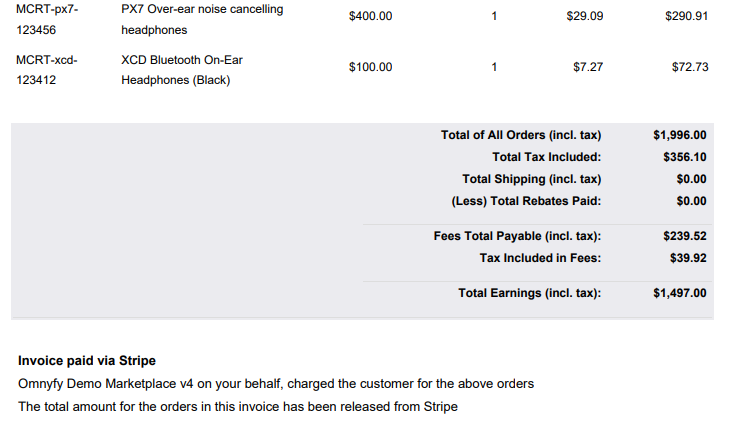The height and width of the screenshot is (429, 731).
Task: Click Tax Included in Fees $39.92
Action: 688,258
